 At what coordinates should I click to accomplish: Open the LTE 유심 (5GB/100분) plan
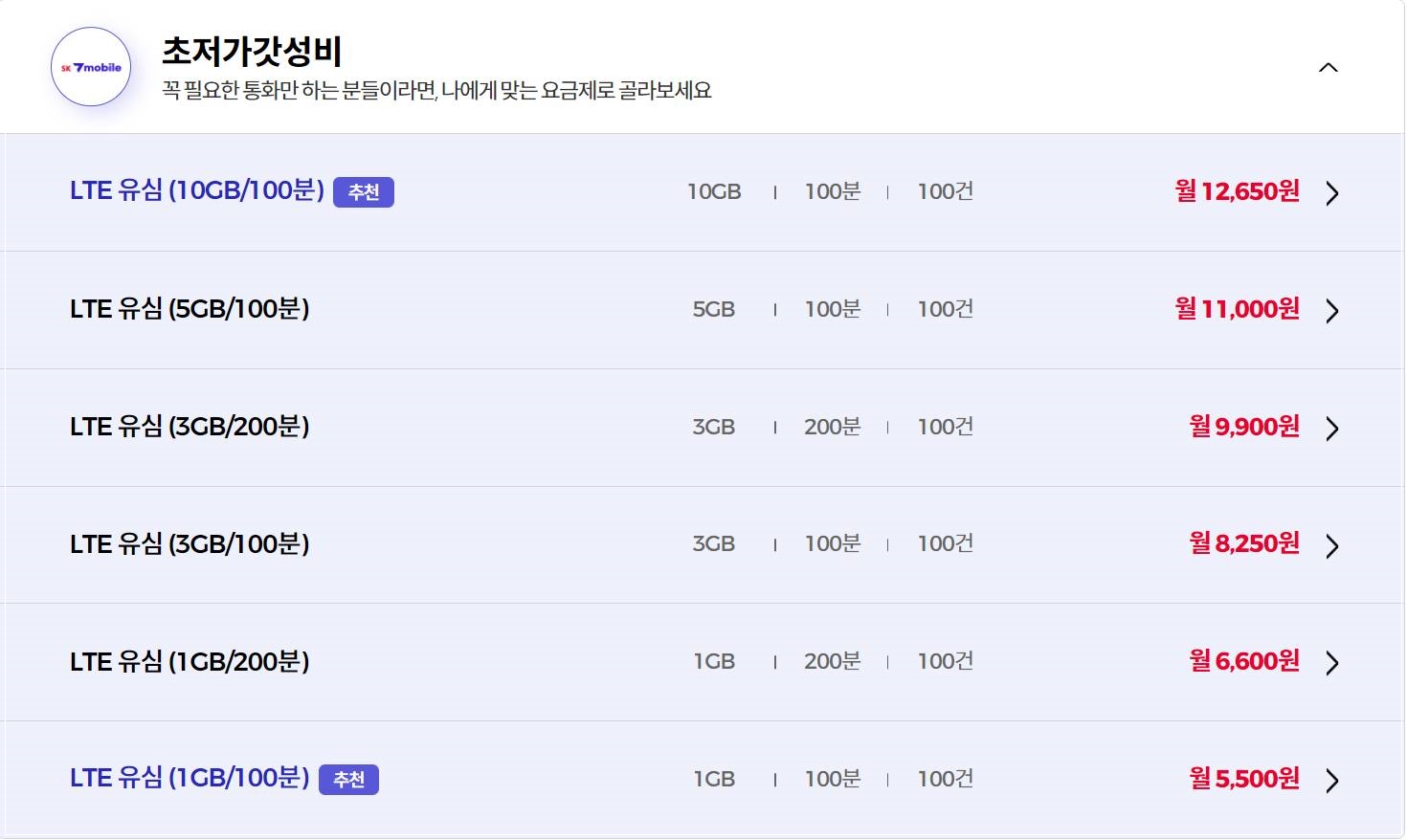(x=190, y=309)
